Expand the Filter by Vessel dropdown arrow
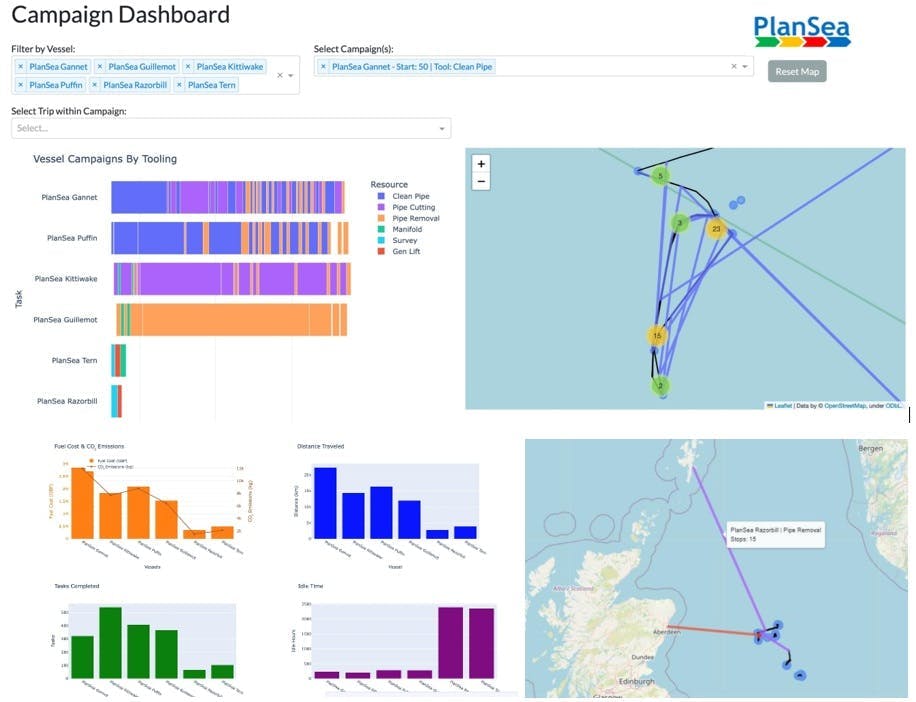Viewport: 916px width, 702px height. coord(291,76)
